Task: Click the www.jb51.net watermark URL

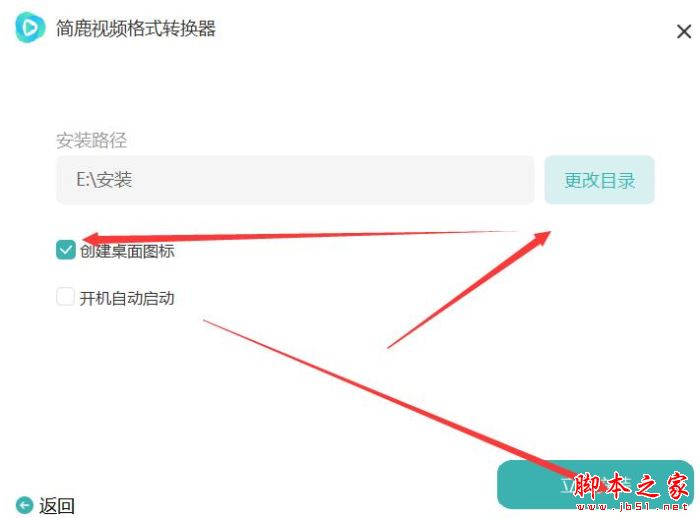Action: pyautogui.click(x=632, y=506)
